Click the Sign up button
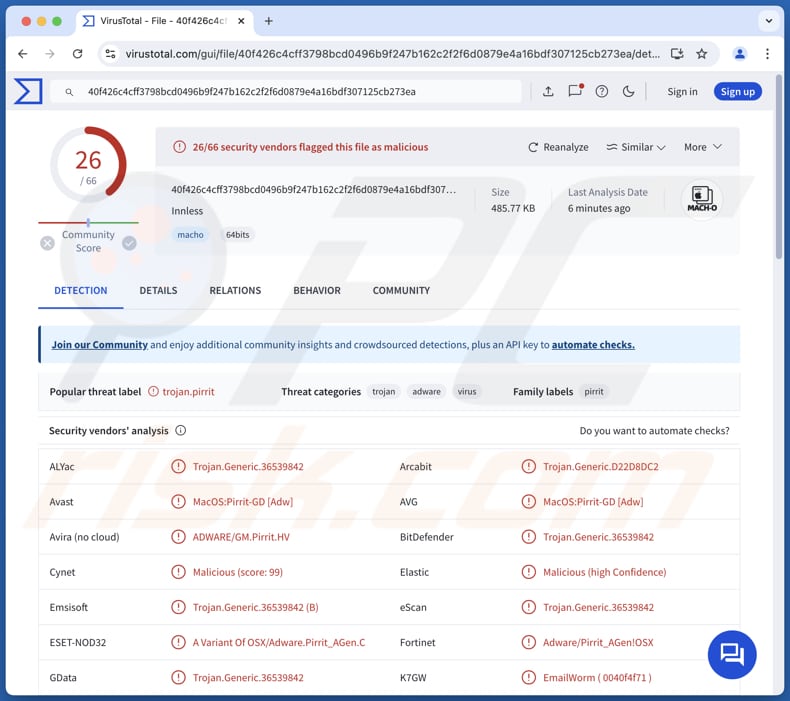 click(x=738, y=92)
